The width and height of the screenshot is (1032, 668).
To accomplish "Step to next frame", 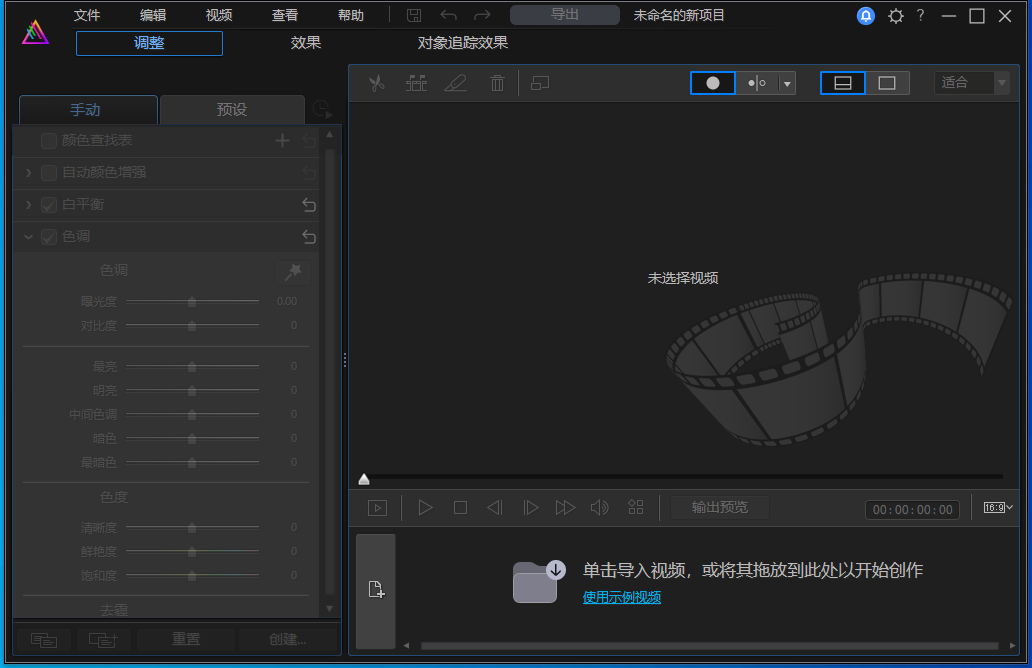I will click(x=530, y=507).
